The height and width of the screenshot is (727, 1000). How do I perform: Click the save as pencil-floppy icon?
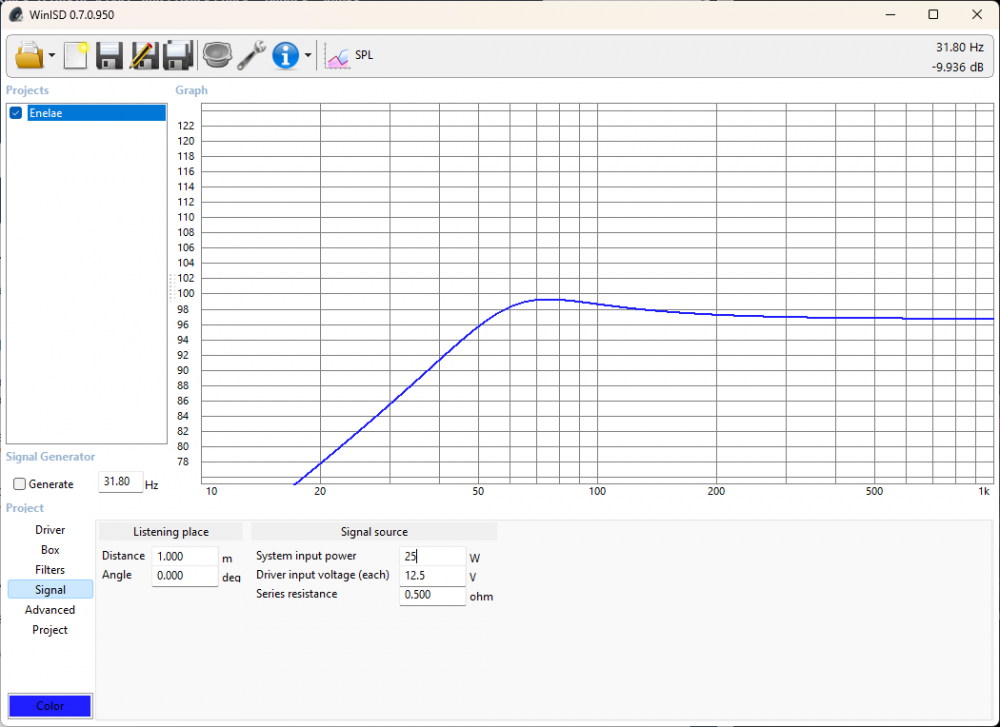[x=143, y=55]
